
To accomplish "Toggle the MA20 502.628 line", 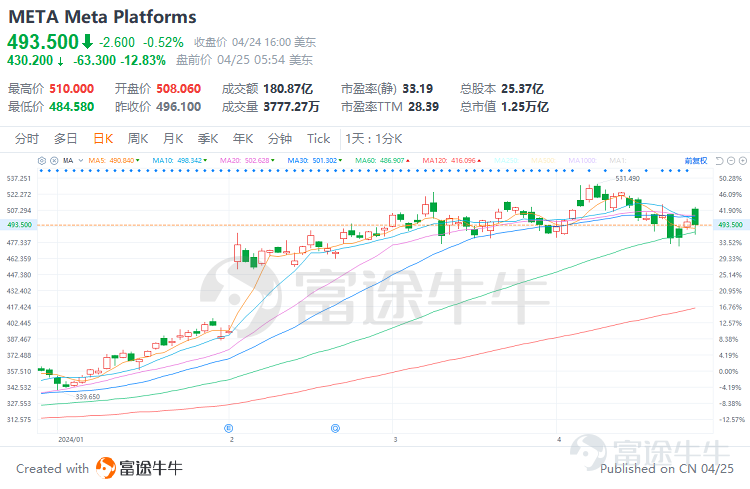I will [x=247, y=161].
